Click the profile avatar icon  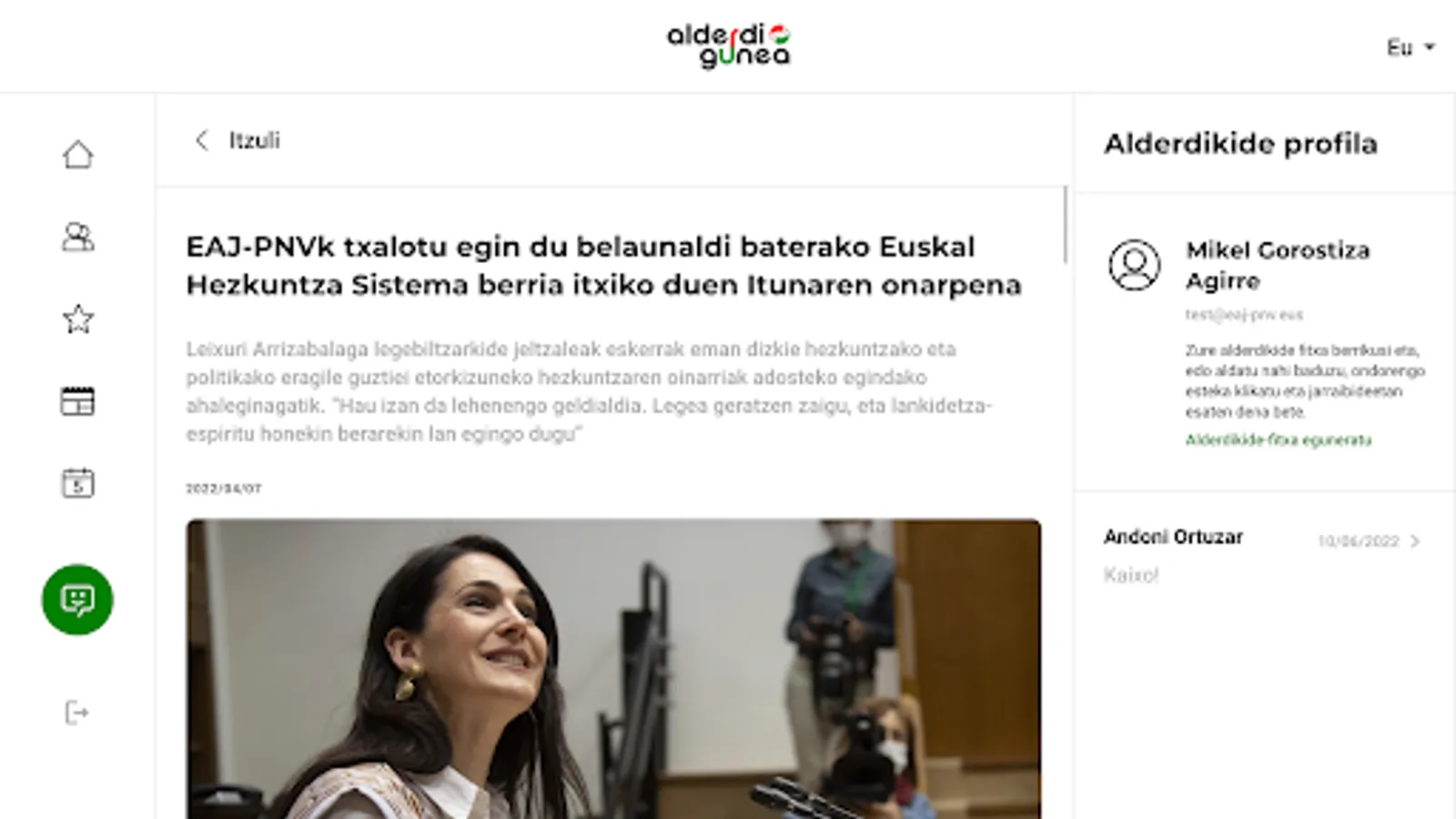[x=1134, y=265]
